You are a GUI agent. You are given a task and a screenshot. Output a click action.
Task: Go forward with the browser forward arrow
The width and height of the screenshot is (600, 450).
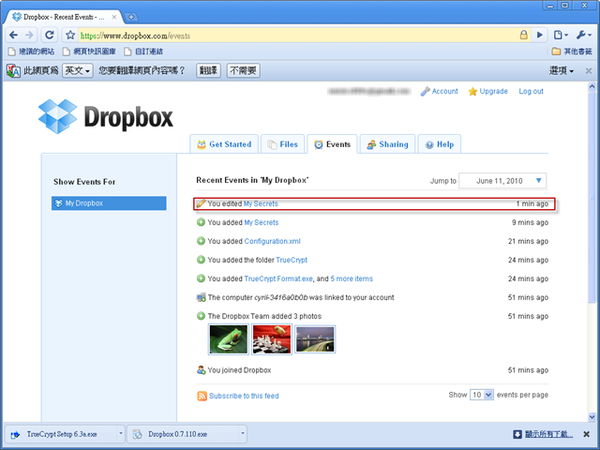29,35
